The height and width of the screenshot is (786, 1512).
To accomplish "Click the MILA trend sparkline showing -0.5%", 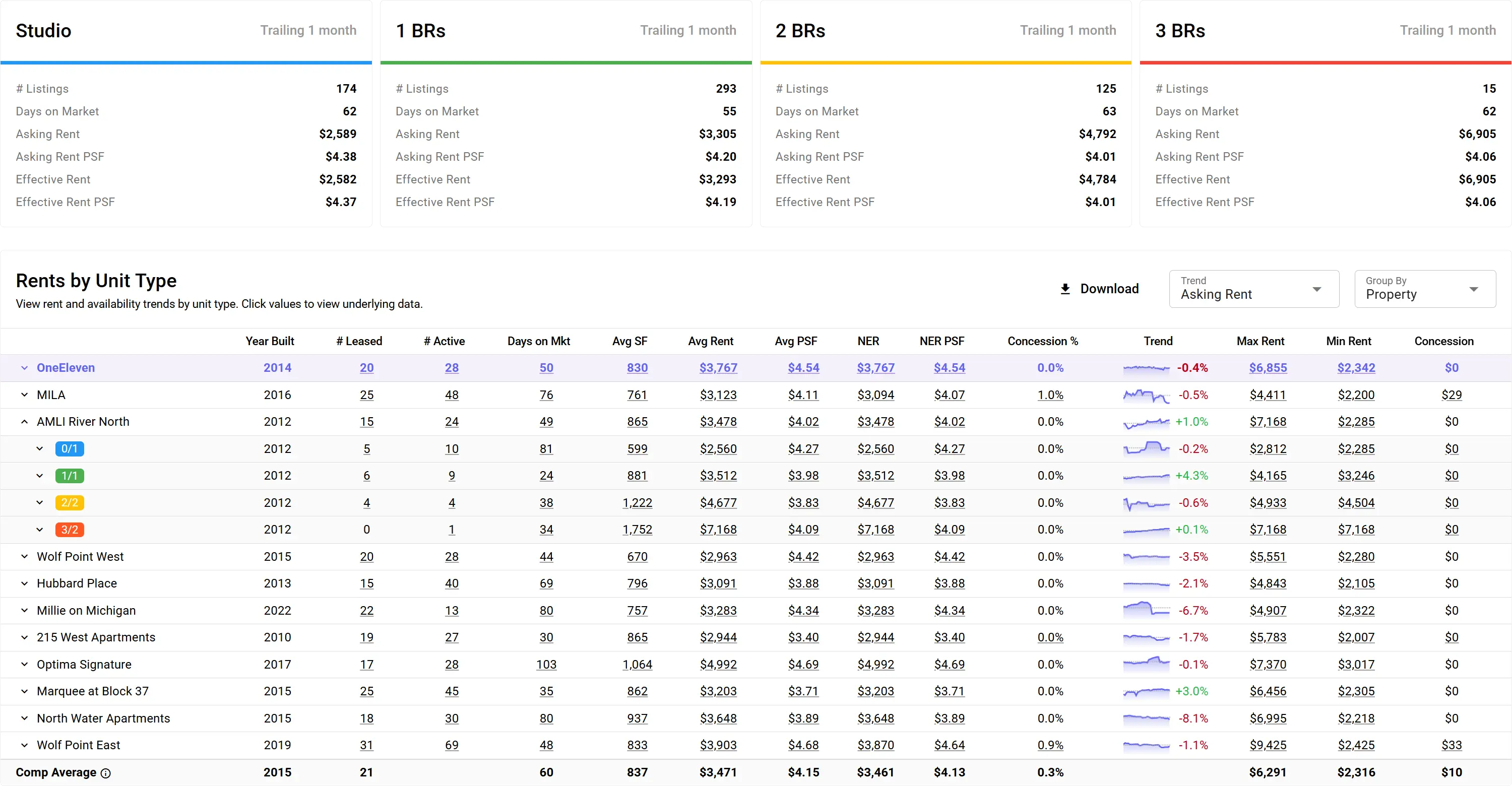I will click(x=1146, y=395).
